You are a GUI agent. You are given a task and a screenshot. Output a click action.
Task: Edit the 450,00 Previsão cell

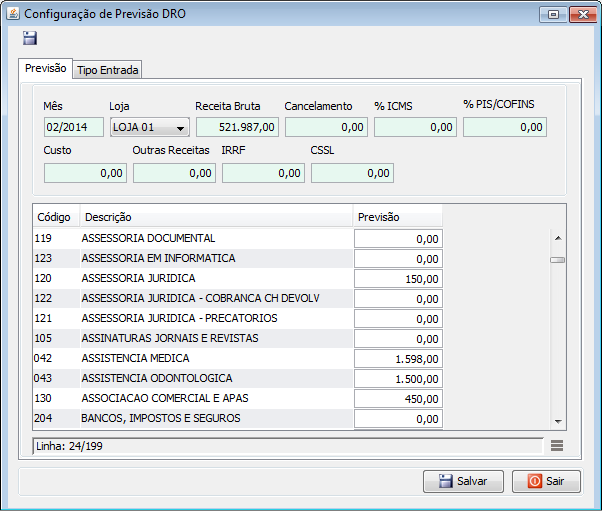point(399,399)
